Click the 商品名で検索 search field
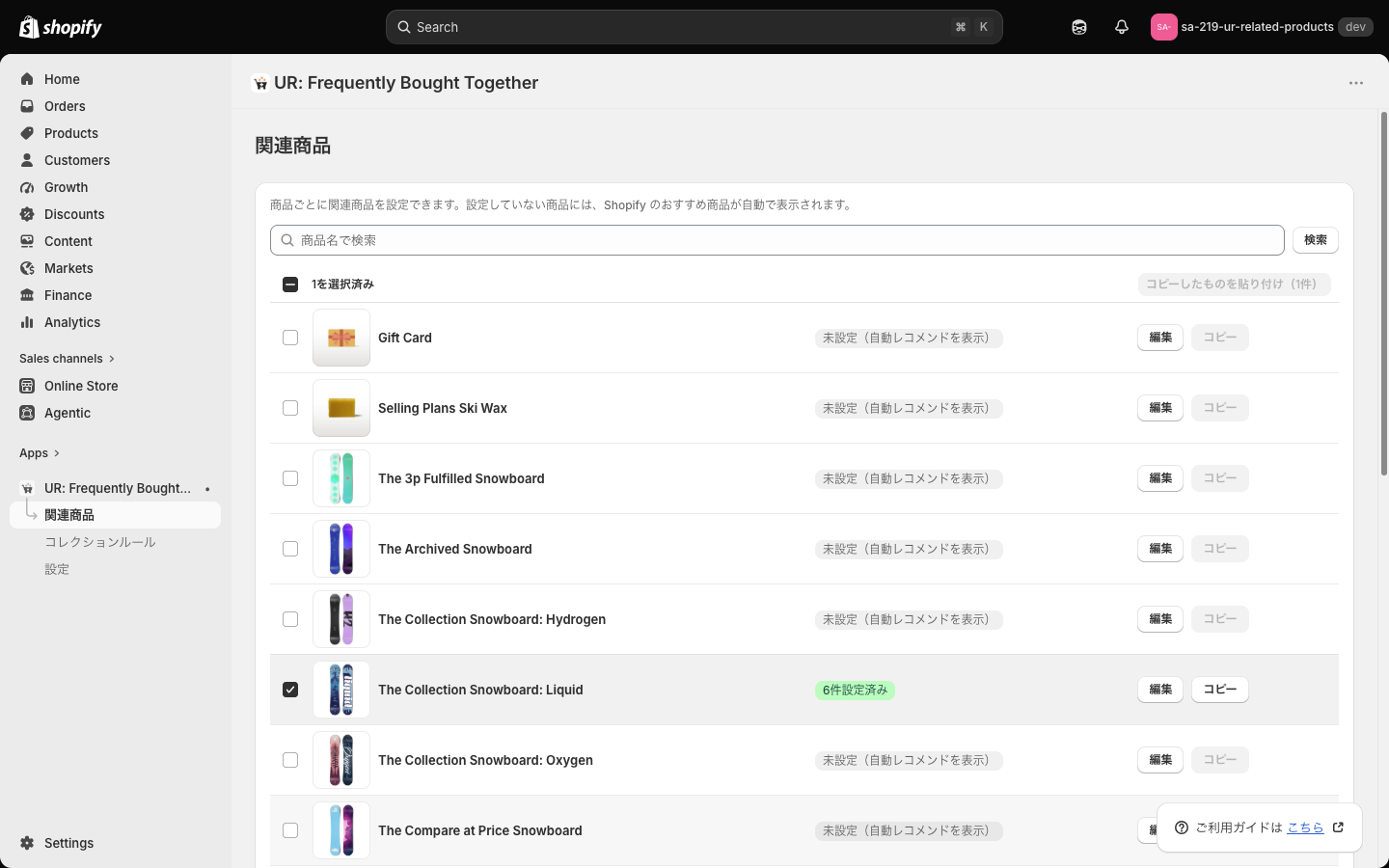The height and width of the screenshot is (868, 1389). click(777, 240)
